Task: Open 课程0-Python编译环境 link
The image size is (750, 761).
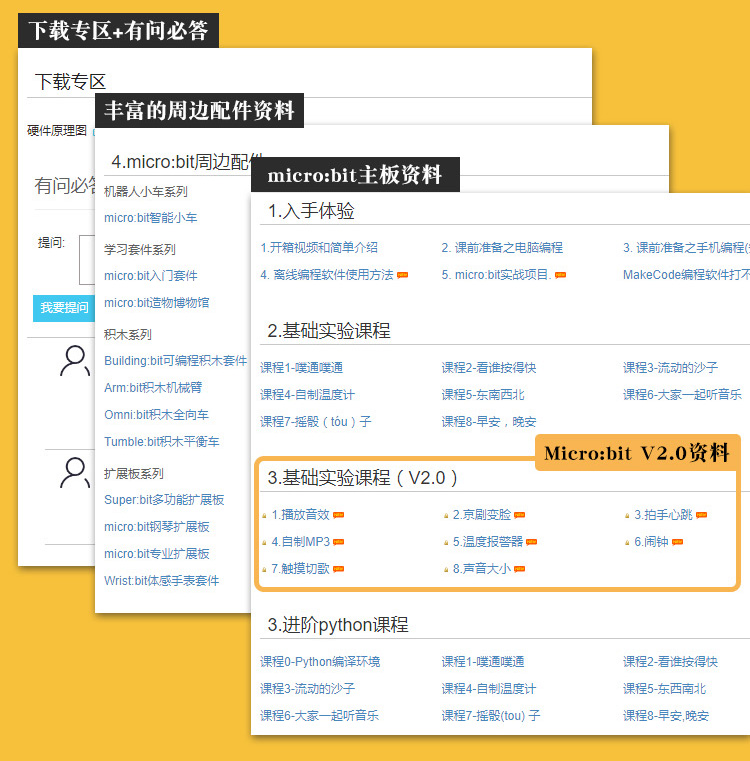Action: 320,662
